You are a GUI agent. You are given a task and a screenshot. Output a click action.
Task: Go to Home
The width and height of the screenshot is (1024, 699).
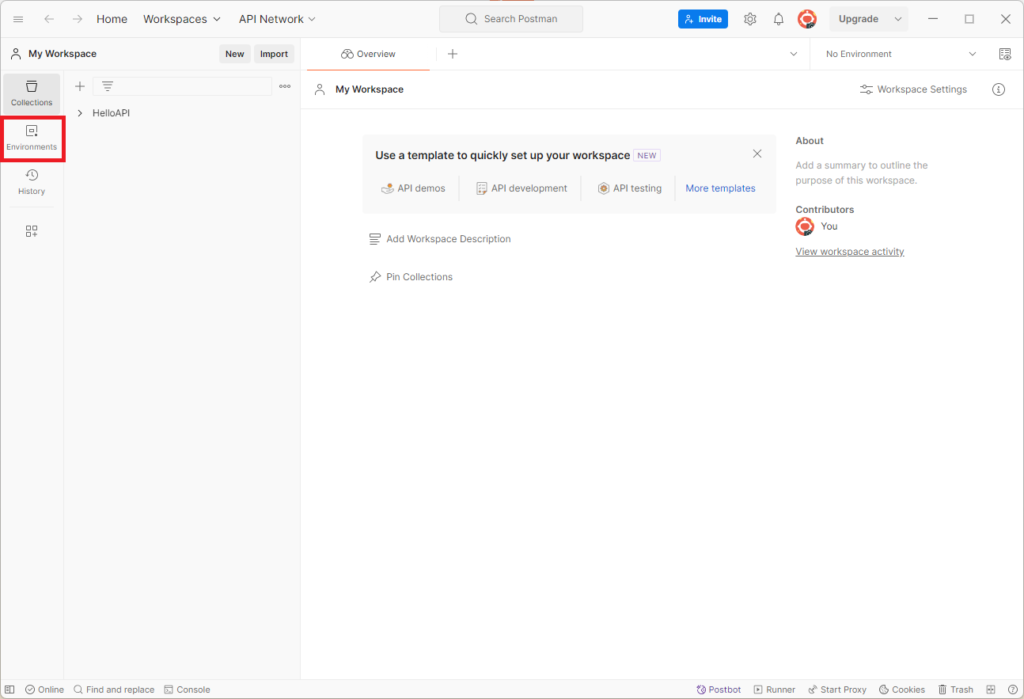pyautogui.click(x=112, y=19)
